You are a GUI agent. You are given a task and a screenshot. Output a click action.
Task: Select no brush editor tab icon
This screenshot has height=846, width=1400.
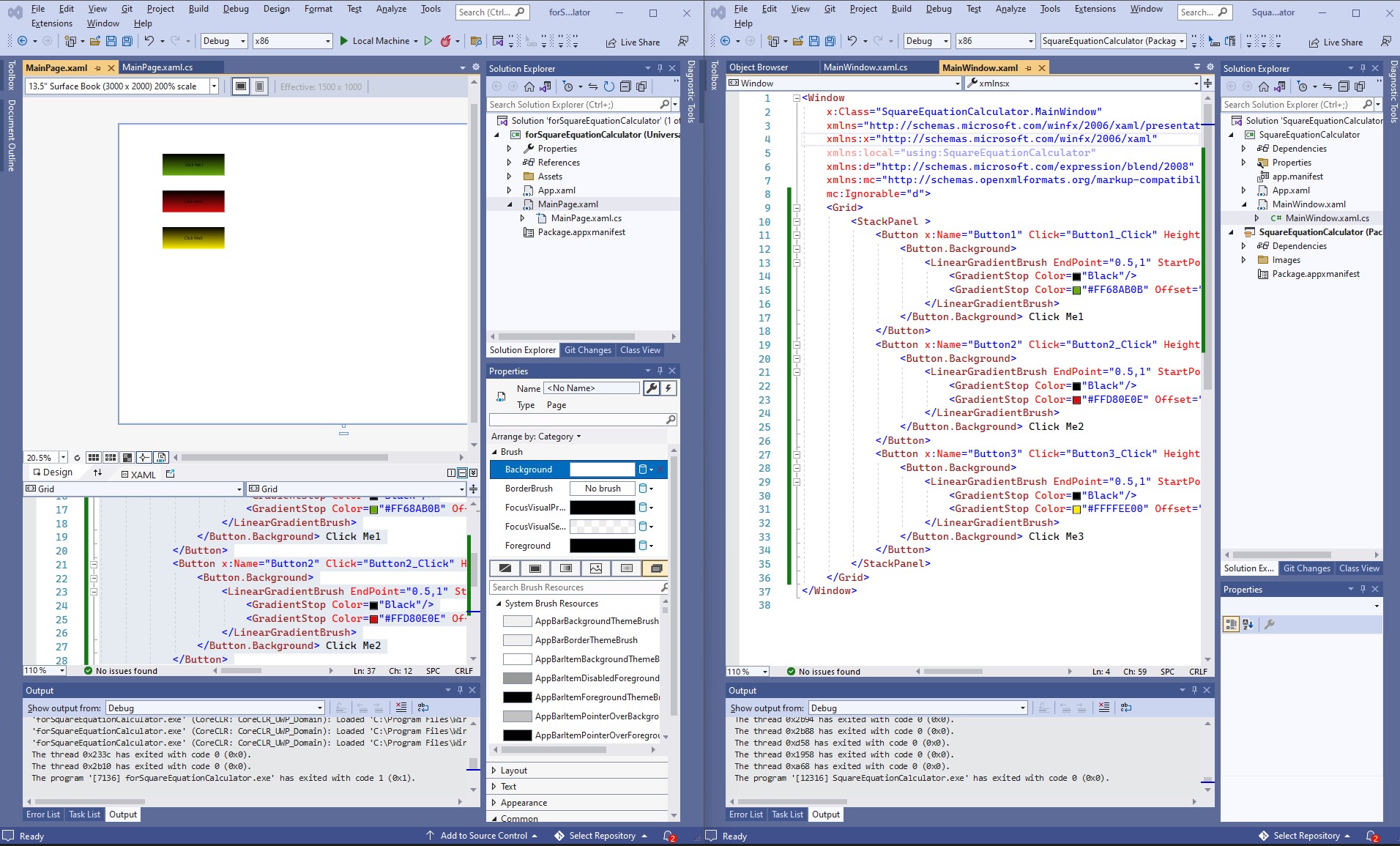505,568
